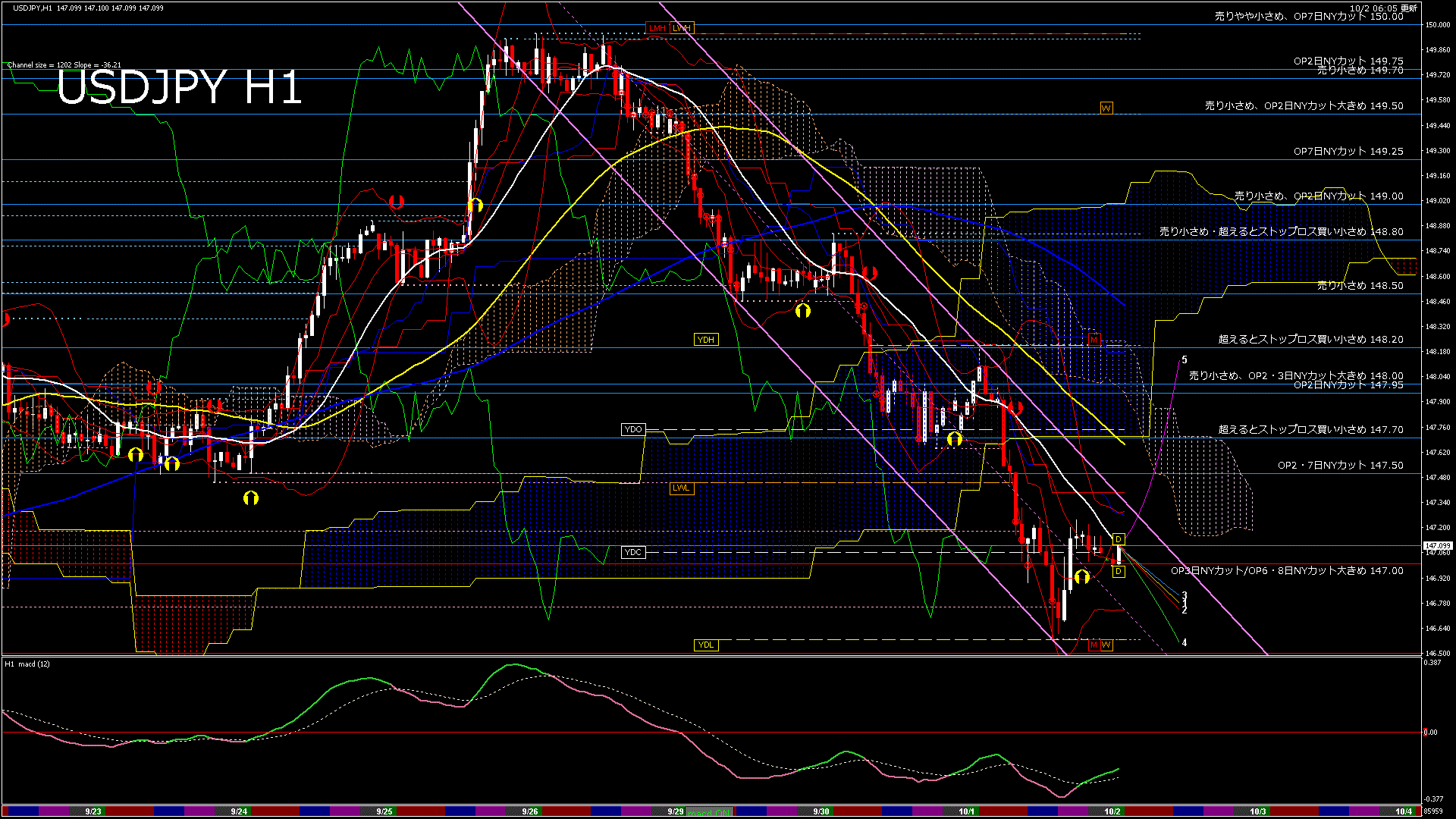This screenshot has width=1456, height=819.
Task: Click the YDO yesterday-open label box
Action: tap(632, 430)
